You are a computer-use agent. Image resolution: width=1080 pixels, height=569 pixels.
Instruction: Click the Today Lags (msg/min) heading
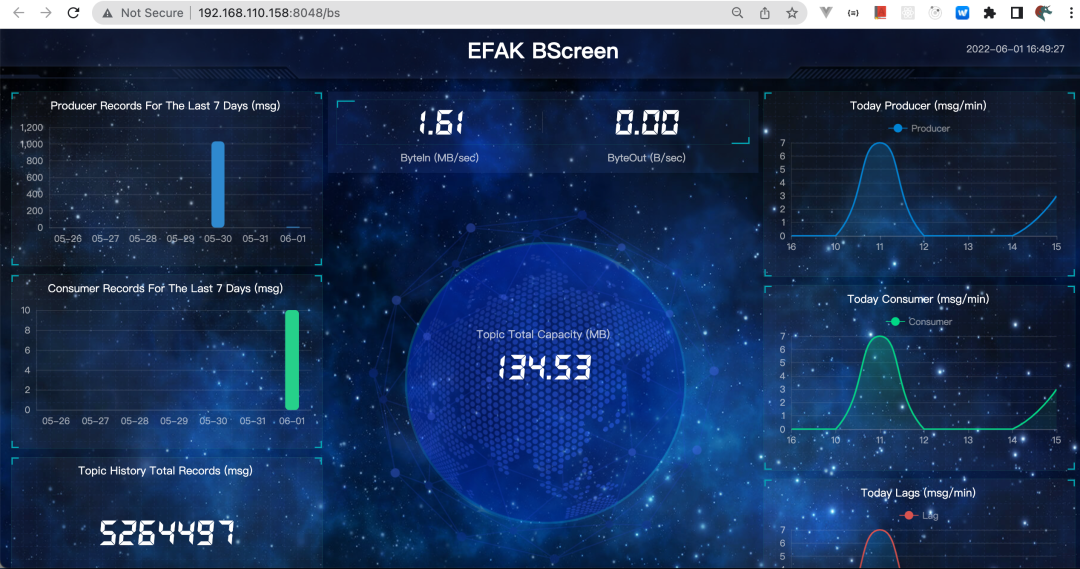pos(918,493)
